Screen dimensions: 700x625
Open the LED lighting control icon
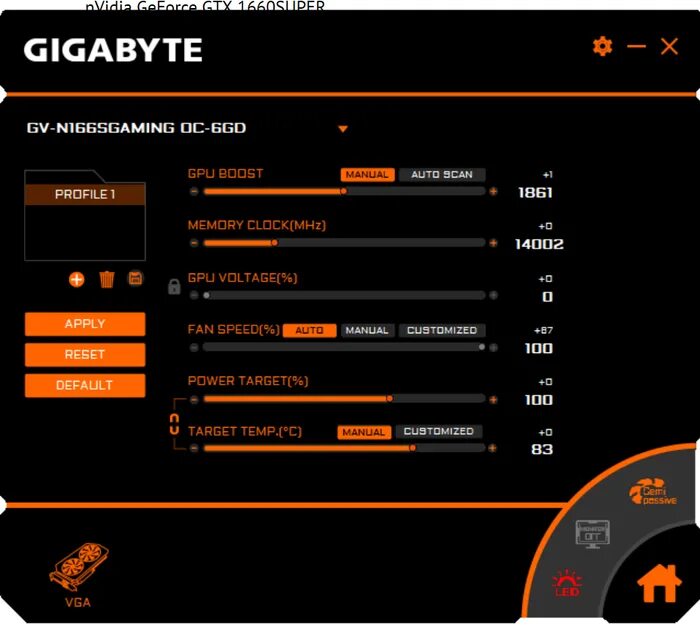(567, 583)
